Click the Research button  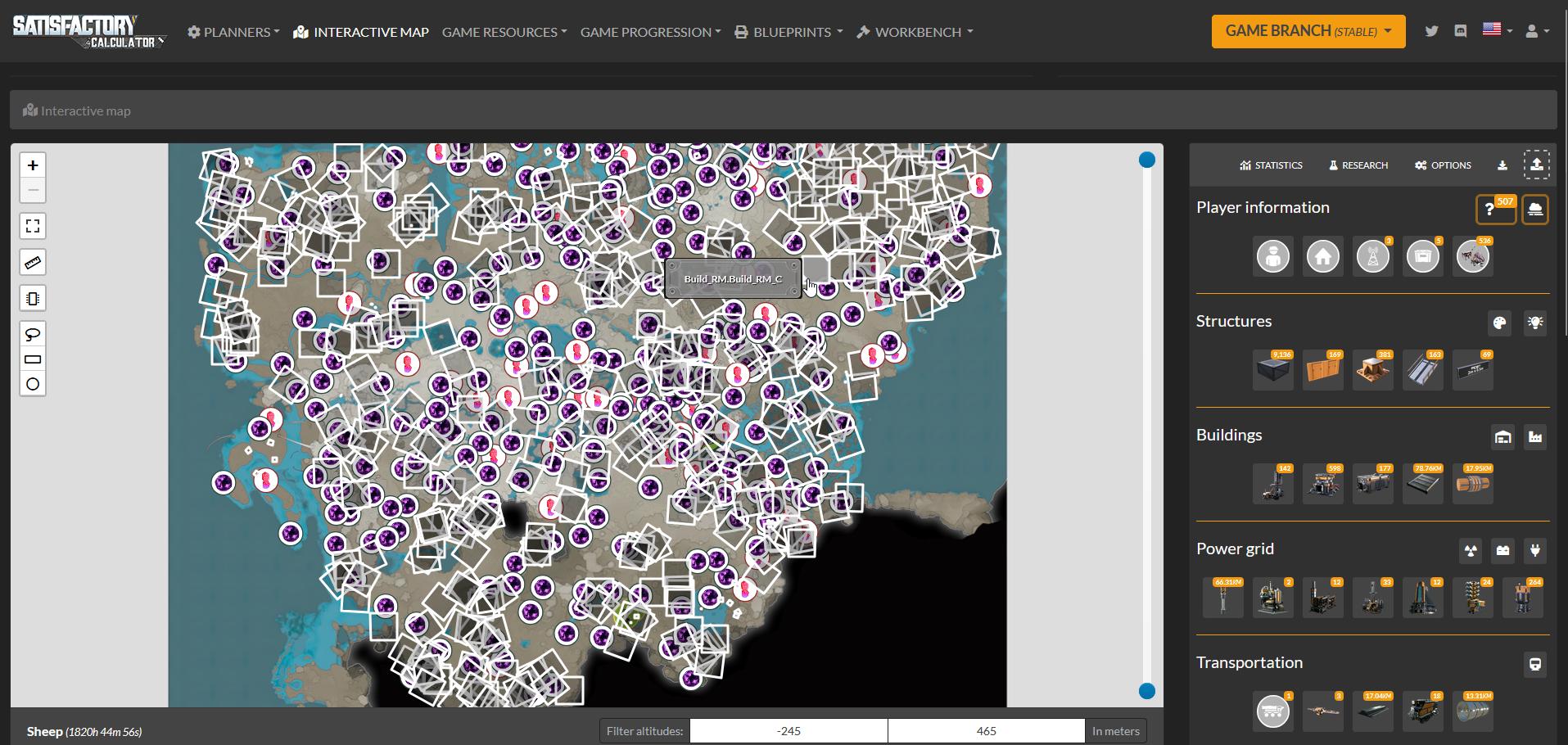(1358, 165)
